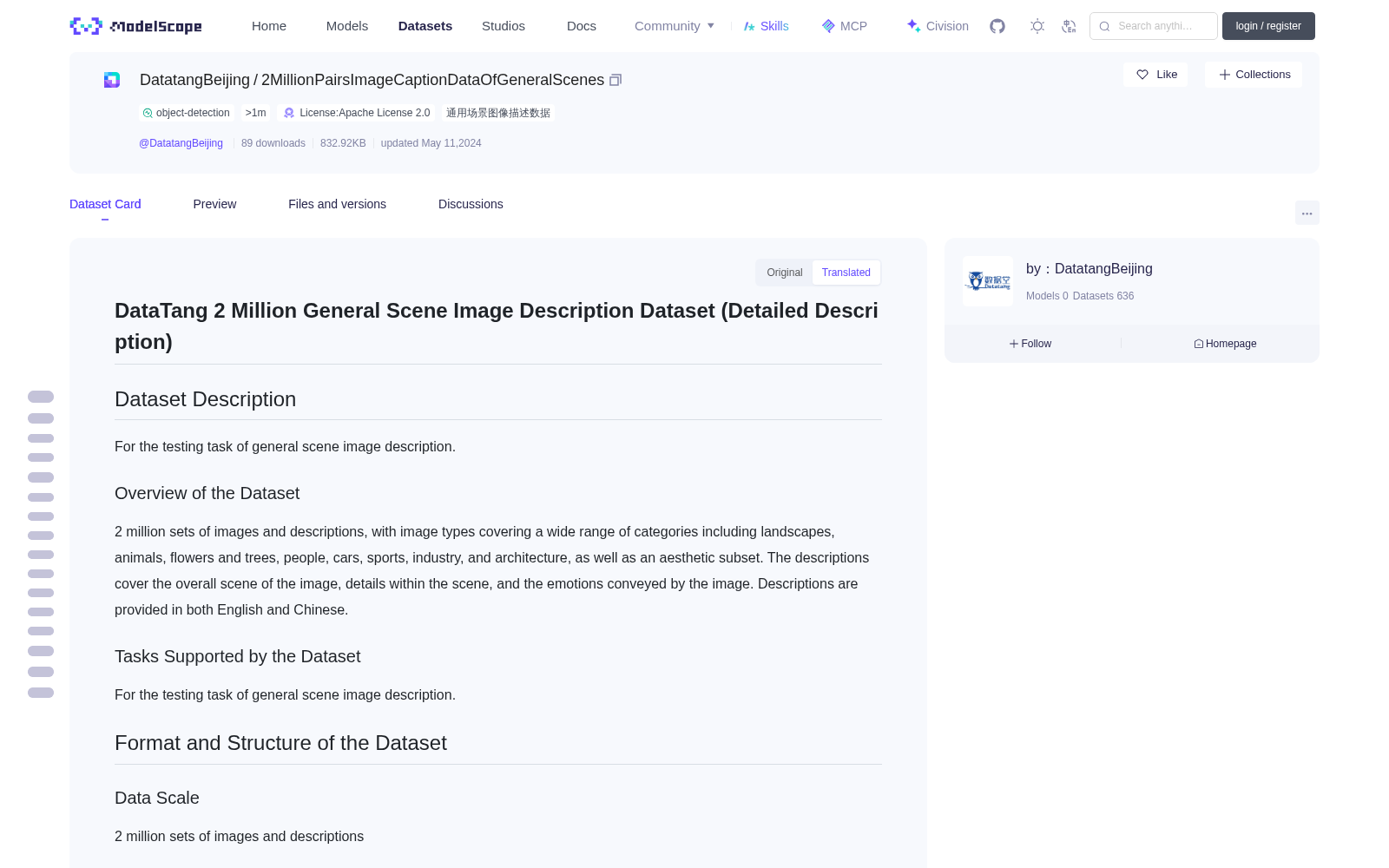The image size is (1389, 868).
Task: Click the DatatangBeijing namespace in the title
Action: click(194, 80)
